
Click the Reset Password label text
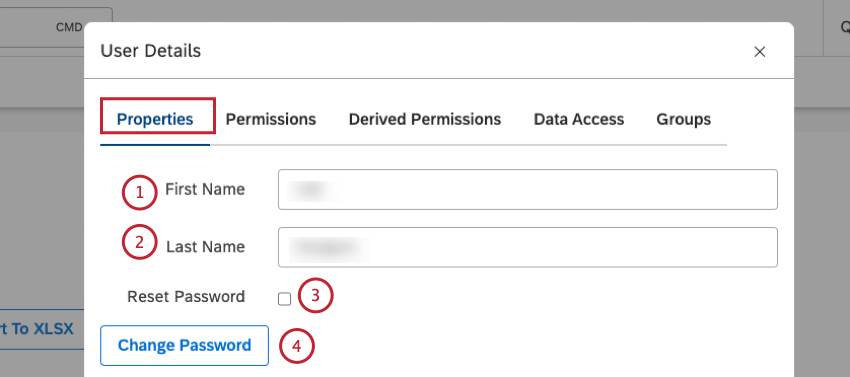click(186, 297)
